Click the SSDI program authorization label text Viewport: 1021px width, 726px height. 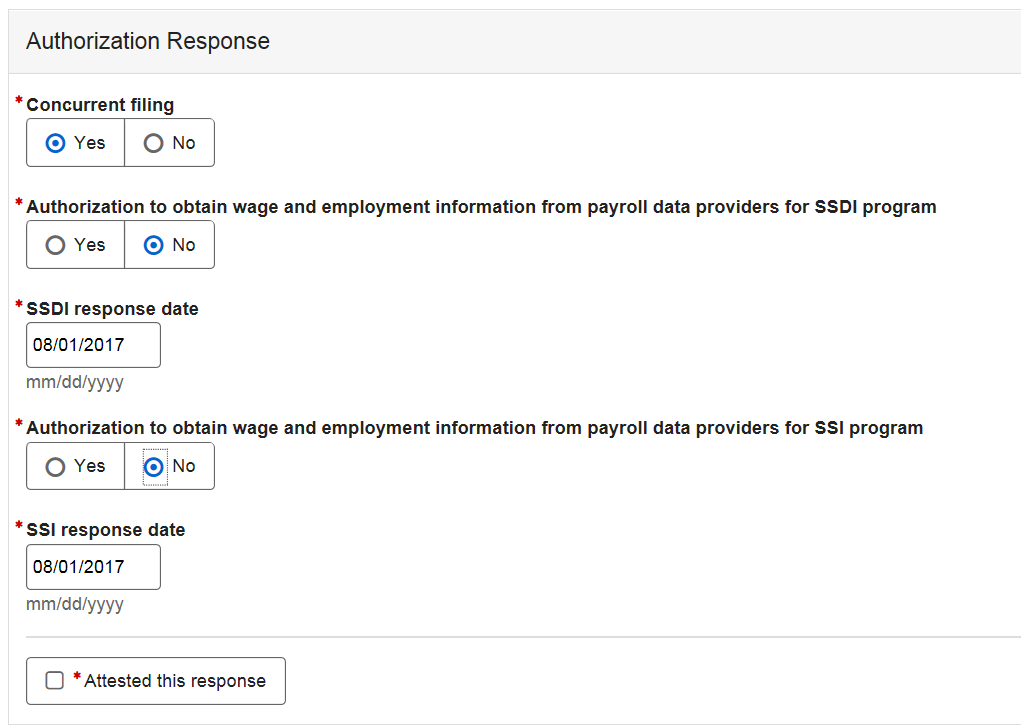coord(481,207)
